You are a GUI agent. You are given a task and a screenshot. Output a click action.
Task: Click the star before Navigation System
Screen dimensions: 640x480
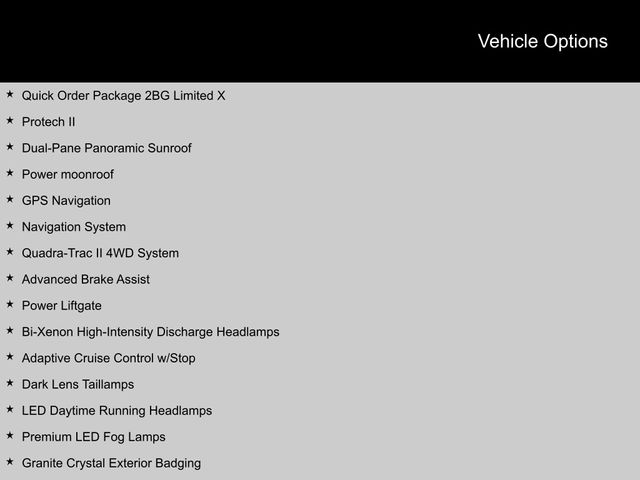tap(9, 226)
